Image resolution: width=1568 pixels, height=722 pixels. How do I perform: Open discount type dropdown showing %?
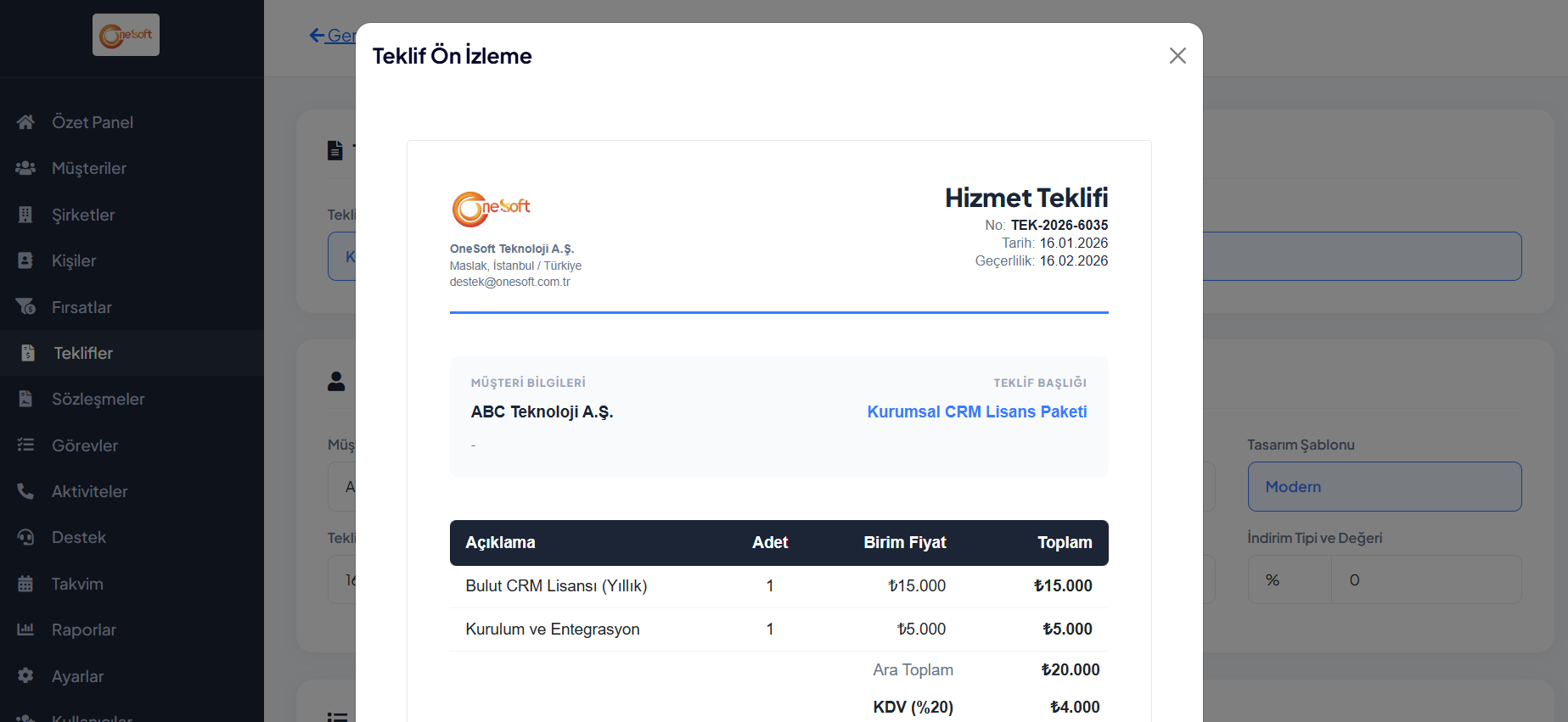tap(1290, 579)
